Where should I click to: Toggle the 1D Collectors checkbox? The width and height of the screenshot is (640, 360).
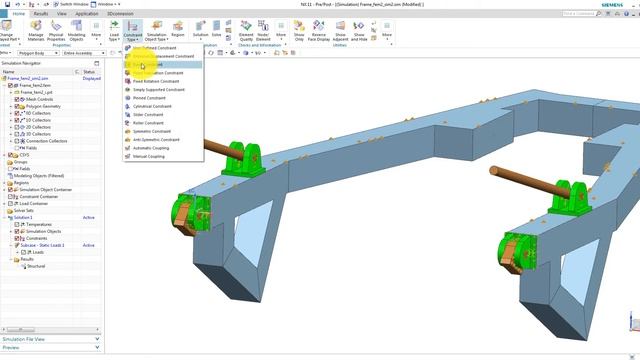click(17, 120)
